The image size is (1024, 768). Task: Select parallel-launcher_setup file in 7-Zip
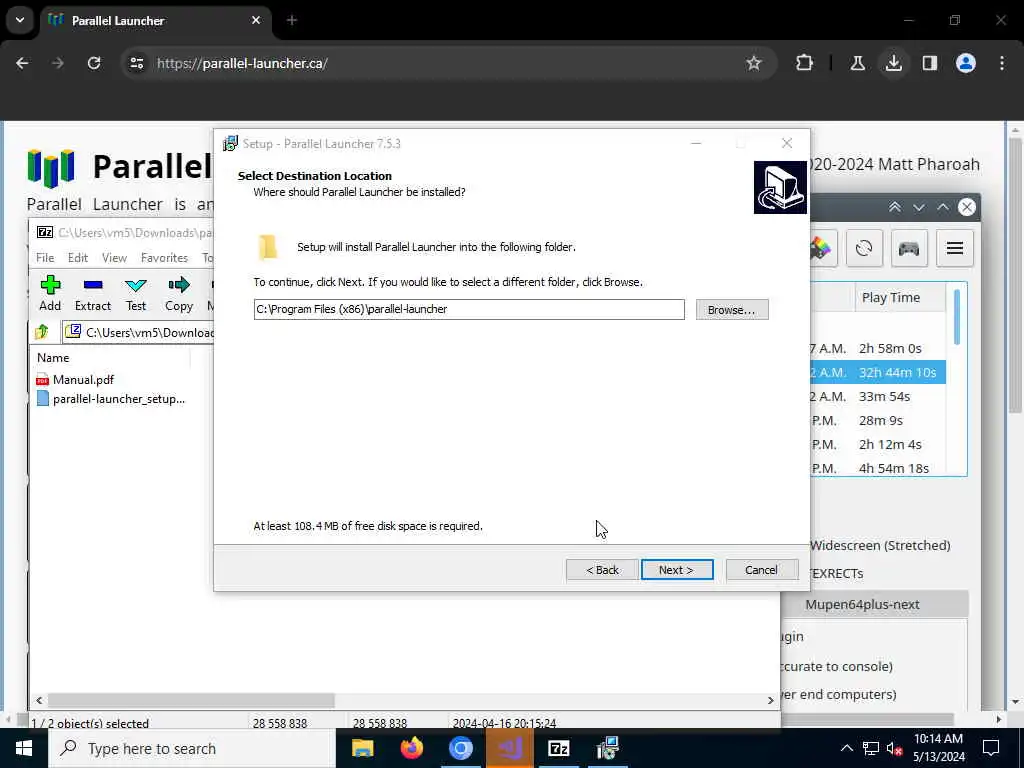(x=111, y=399)
